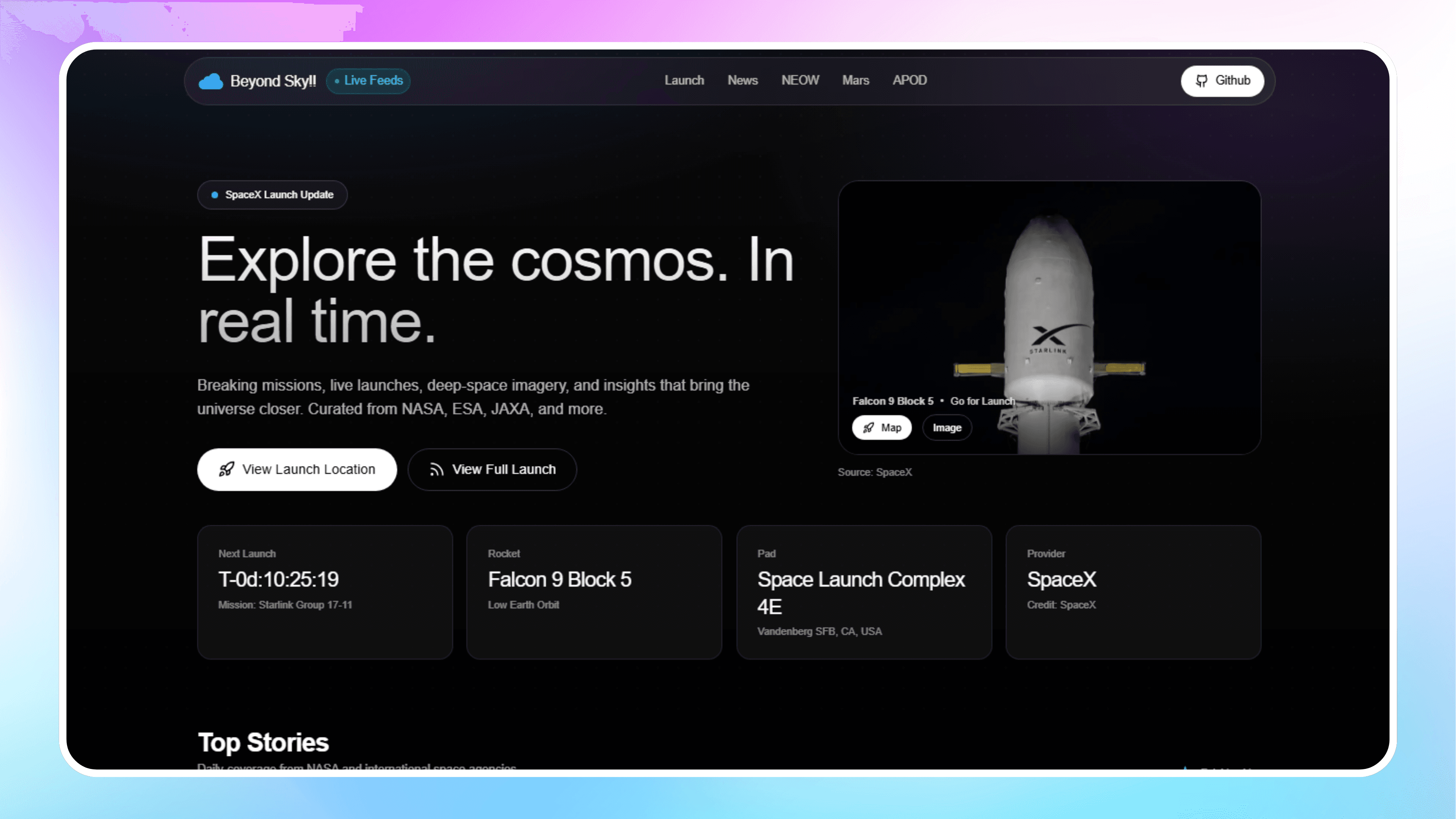1456x819 pixels.
Task: Click the dot in Live Feeds badge
Action: tap(337, 81)
